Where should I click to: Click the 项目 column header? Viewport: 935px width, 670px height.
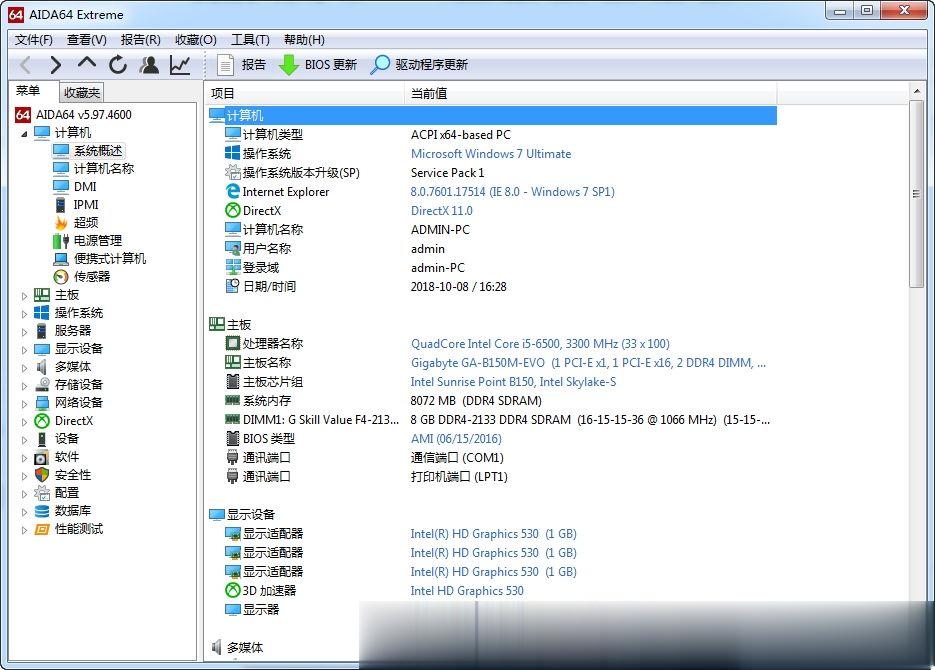click(305, 93)
